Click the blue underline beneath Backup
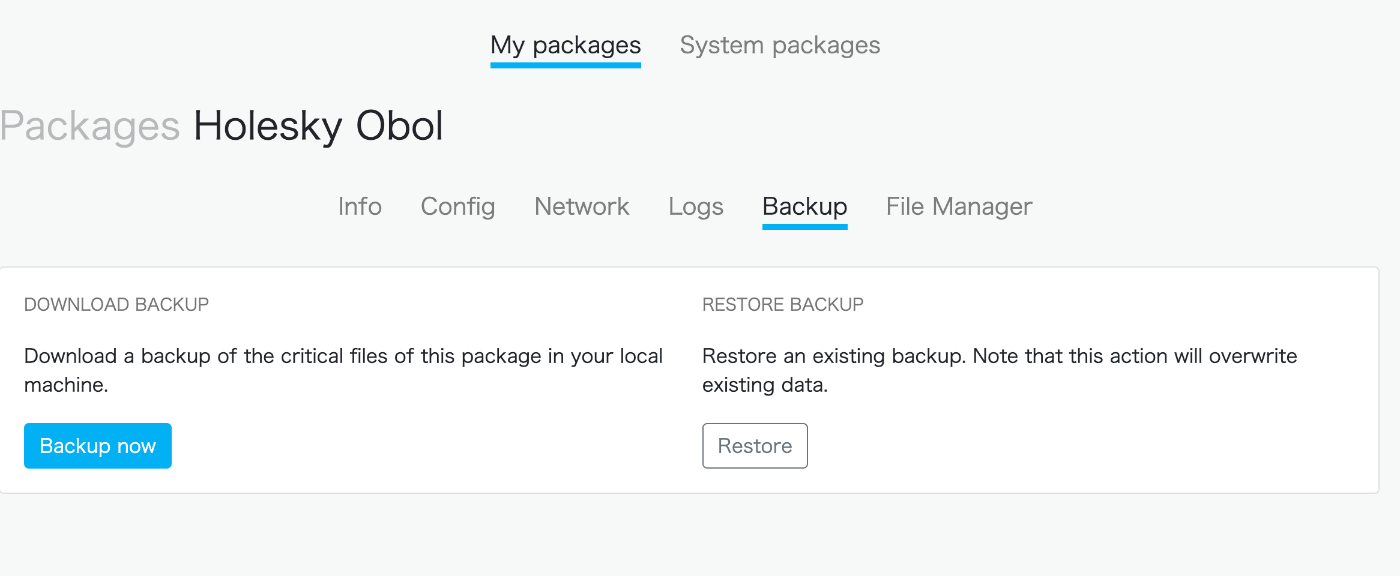Image resolution: width=1400 pixels, height=576 pixels. coord(805,226)
